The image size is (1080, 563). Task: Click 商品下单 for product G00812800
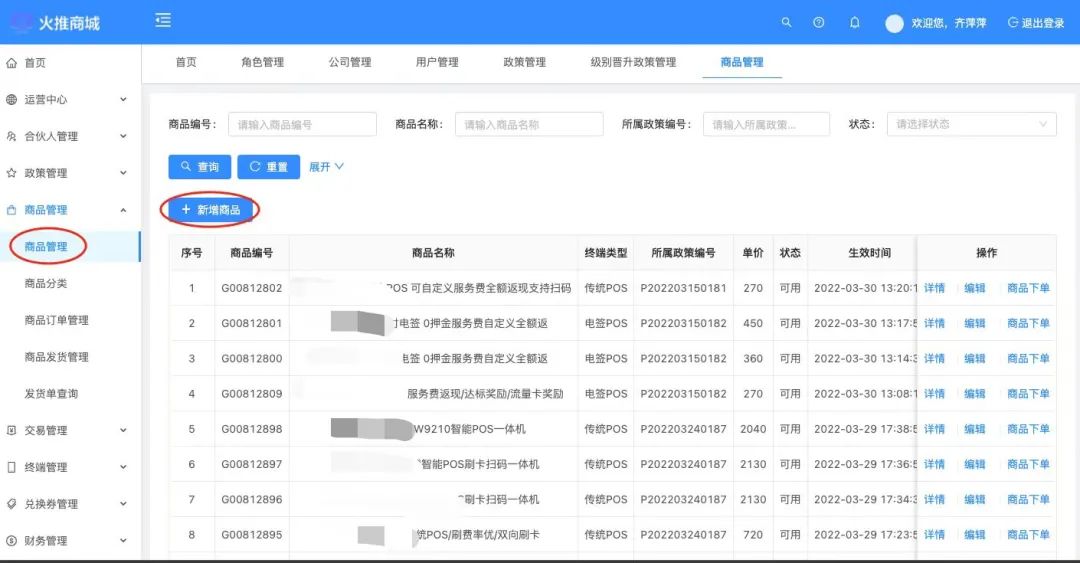tap(1028, 358)
